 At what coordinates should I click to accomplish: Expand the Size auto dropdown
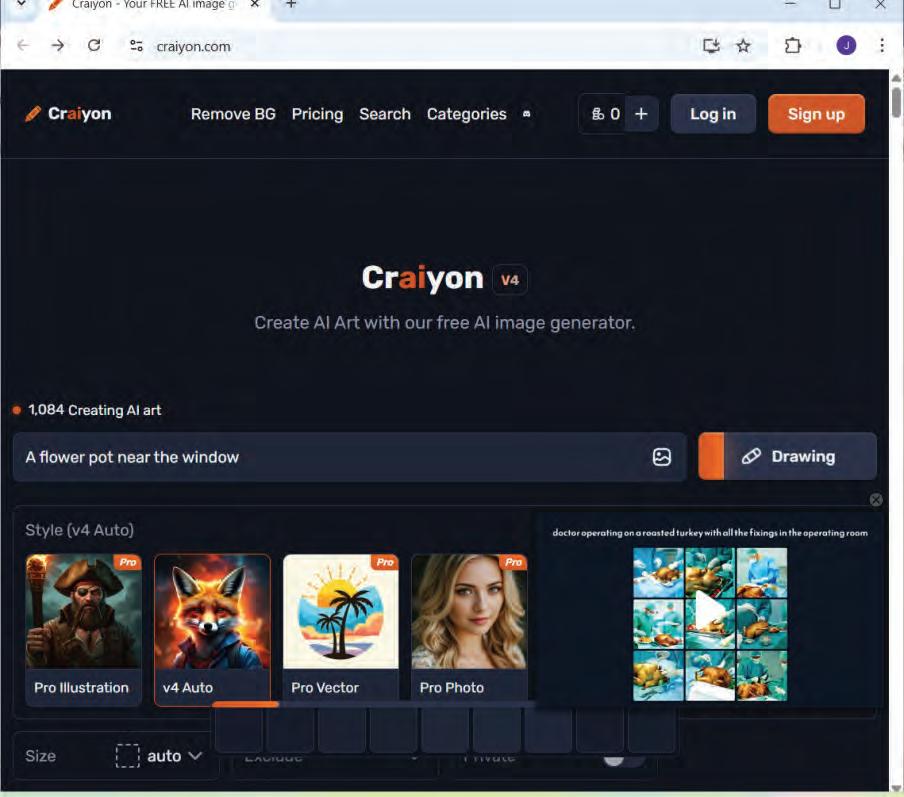tap(159, 755)
